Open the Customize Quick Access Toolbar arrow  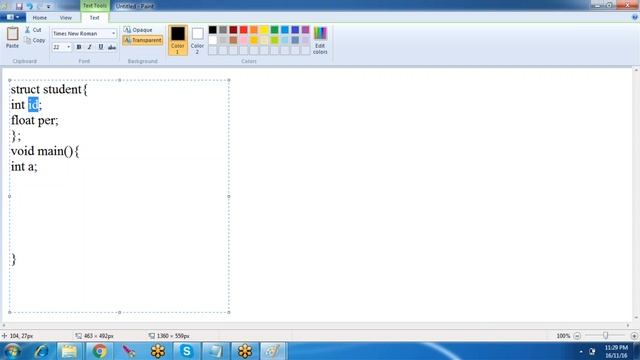coord(49,7)
